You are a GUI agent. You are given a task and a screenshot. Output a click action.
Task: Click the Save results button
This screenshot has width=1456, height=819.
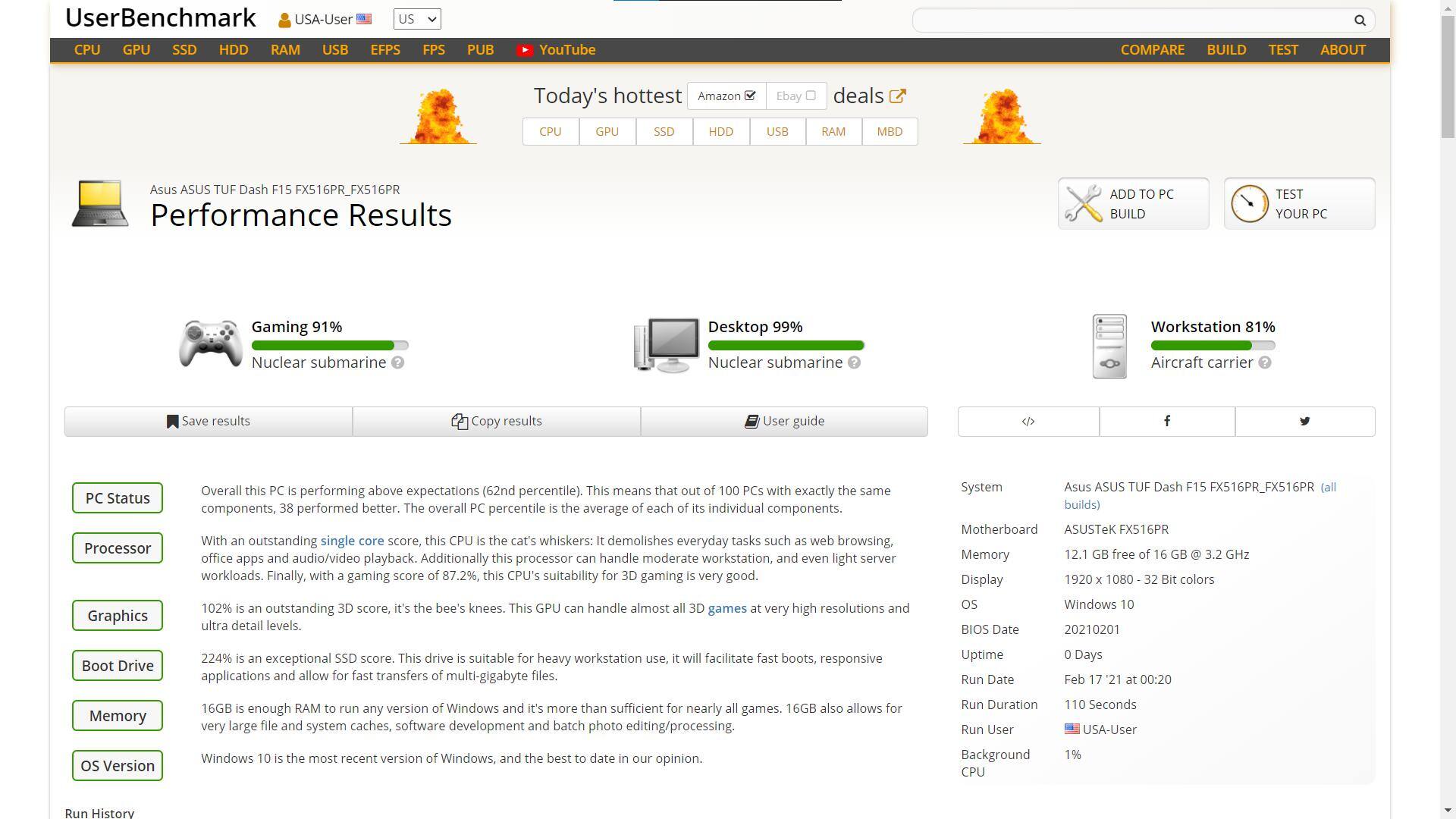coord(208,421)
